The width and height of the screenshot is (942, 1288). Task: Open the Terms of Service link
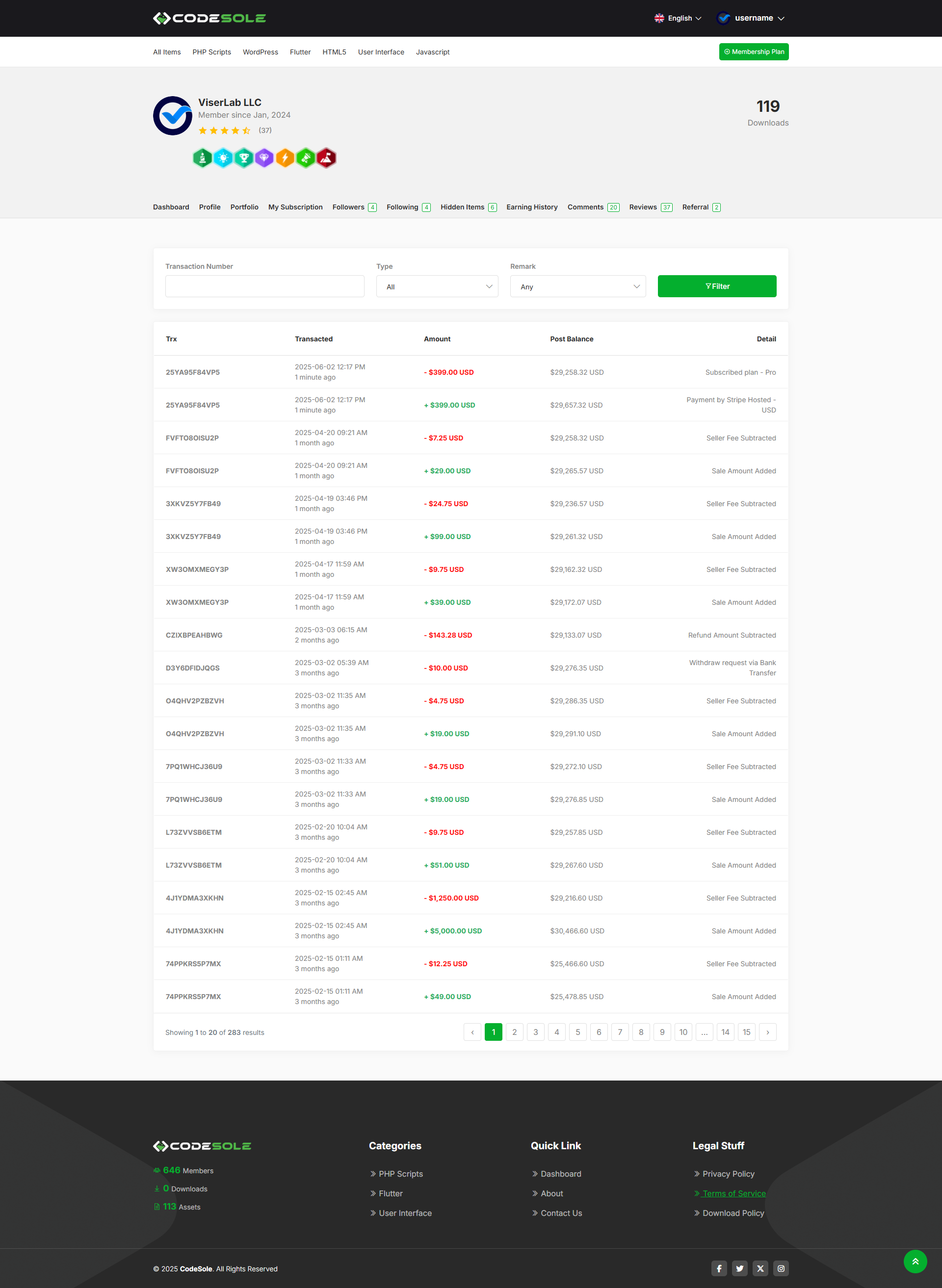pos(733,1193)
